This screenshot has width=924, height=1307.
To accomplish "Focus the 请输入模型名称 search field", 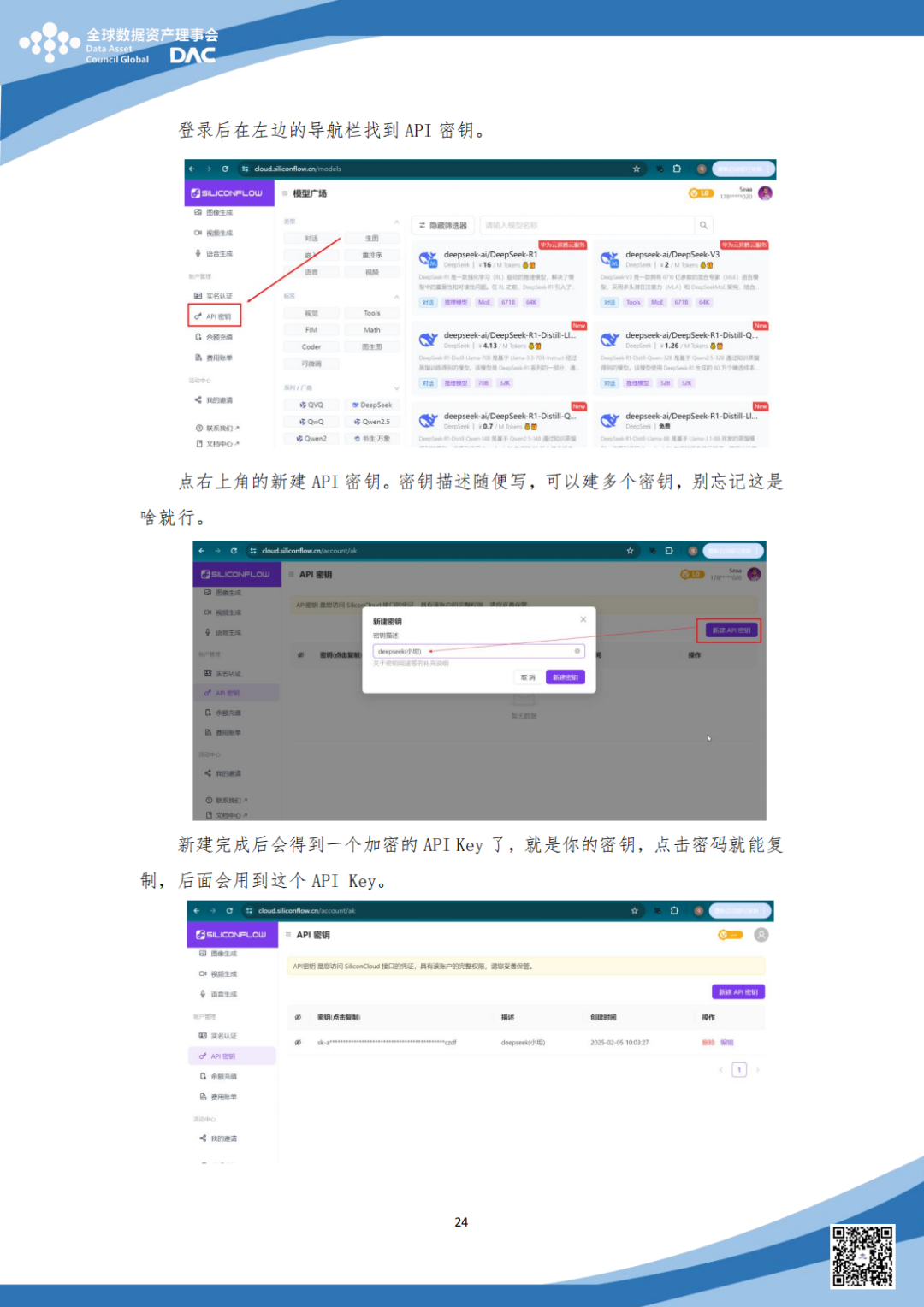I will pyautogui.click(x=587, y=225).
